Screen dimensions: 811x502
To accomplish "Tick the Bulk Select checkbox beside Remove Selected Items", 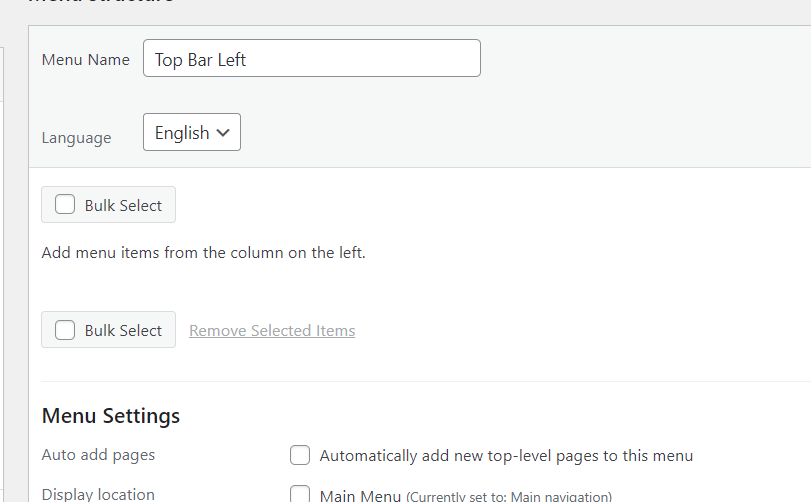I will [65, 330].
